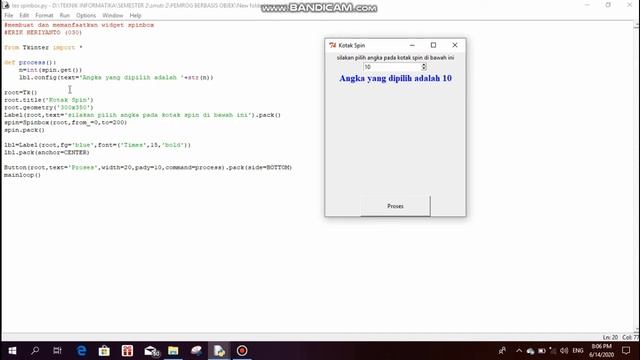Click the 'from Tkinter import *' line
This screenshot has width=640, height=360.
click(43, 47)
